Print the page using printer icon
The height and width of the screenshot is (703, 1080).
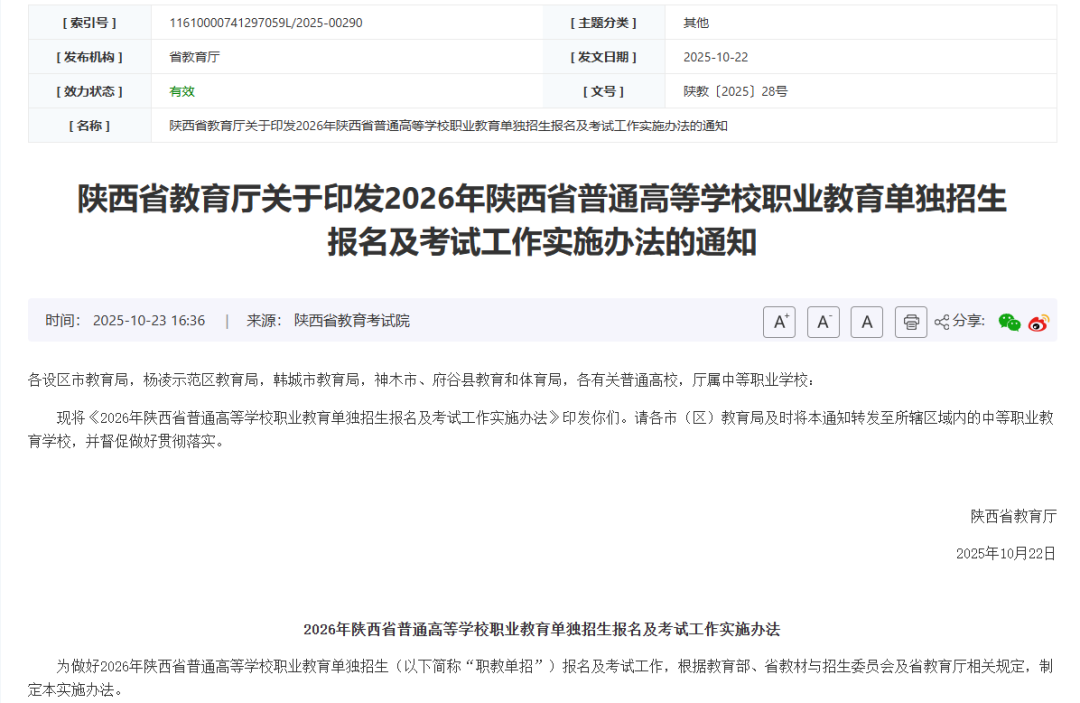[x=911, y=322]
